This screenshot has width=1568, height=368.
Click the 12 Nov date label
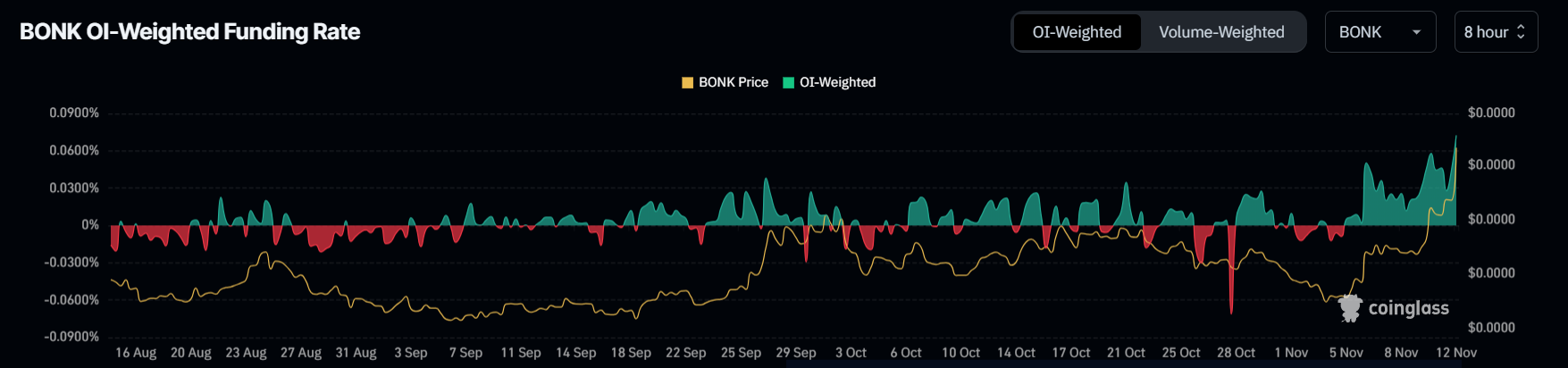coord(1456,353)
